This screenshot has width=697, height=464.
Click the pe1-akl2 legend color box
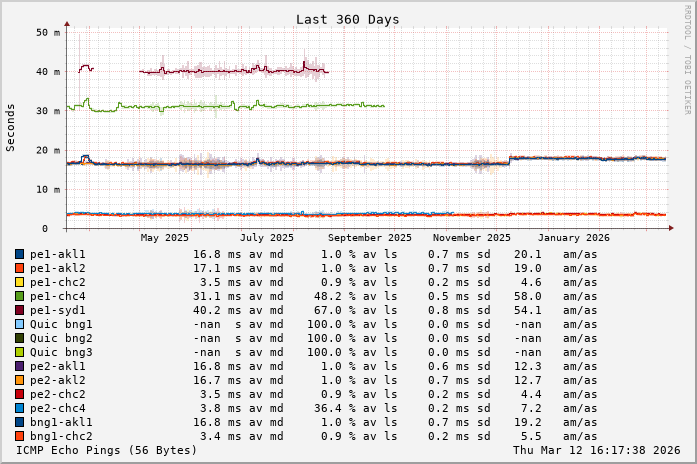pyautogui.click(x=19, y=268)
